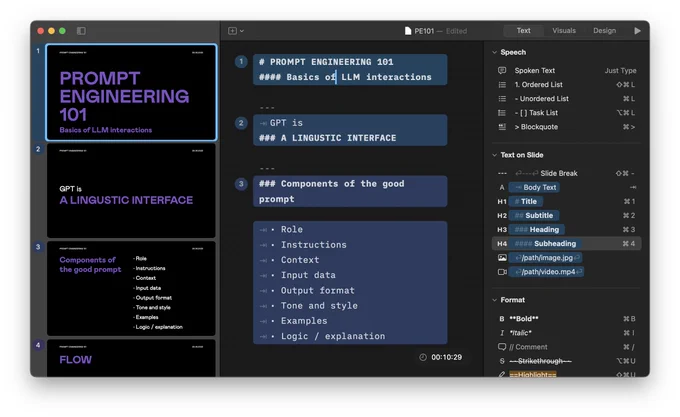680x417 pixels.
Task: Click the Unordered List icon
Action: click(502, 98)
